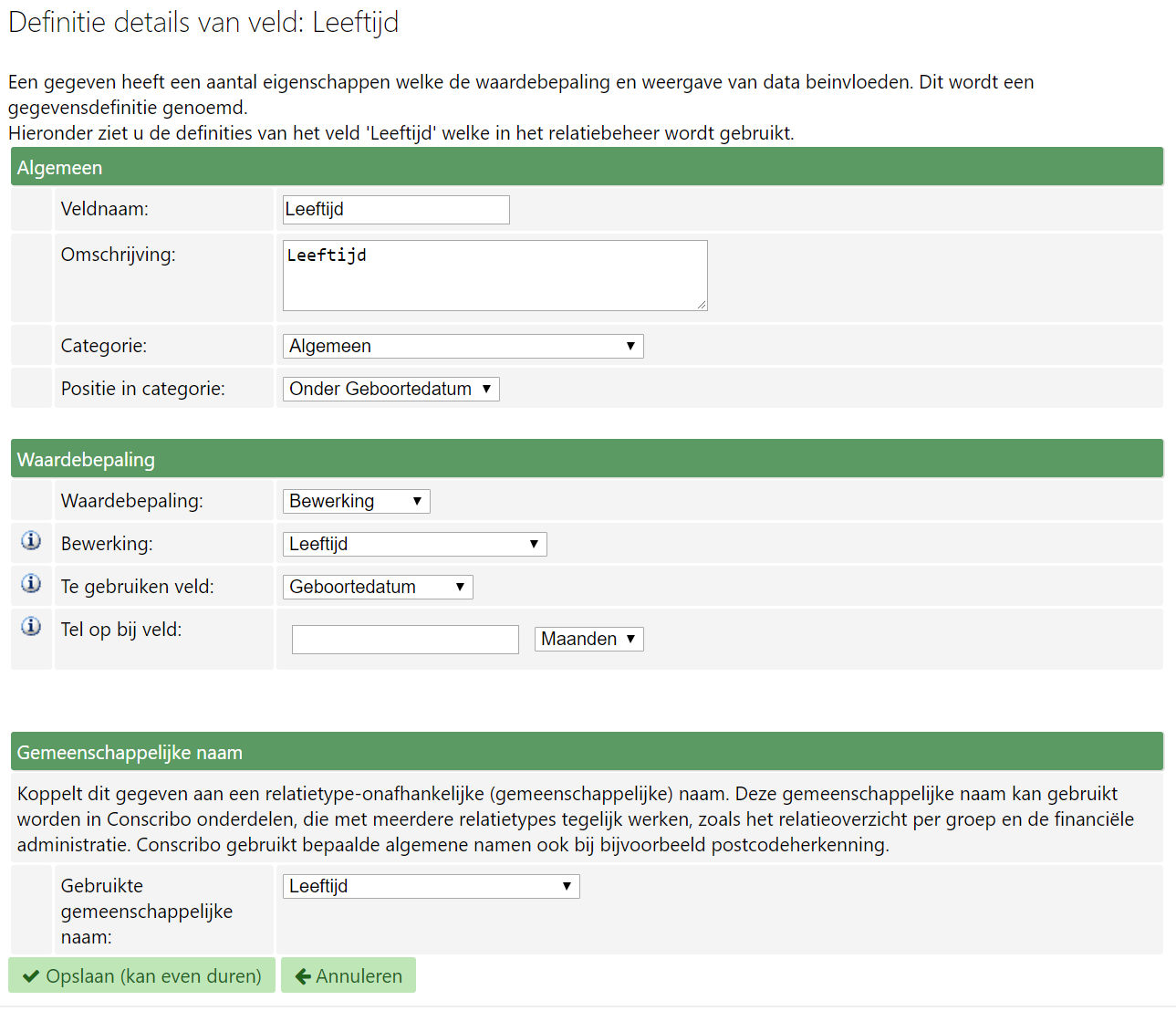Click the Tel op bij veld input box
The width and height of the screenshot is (1176, 1011).
[405, 640]
